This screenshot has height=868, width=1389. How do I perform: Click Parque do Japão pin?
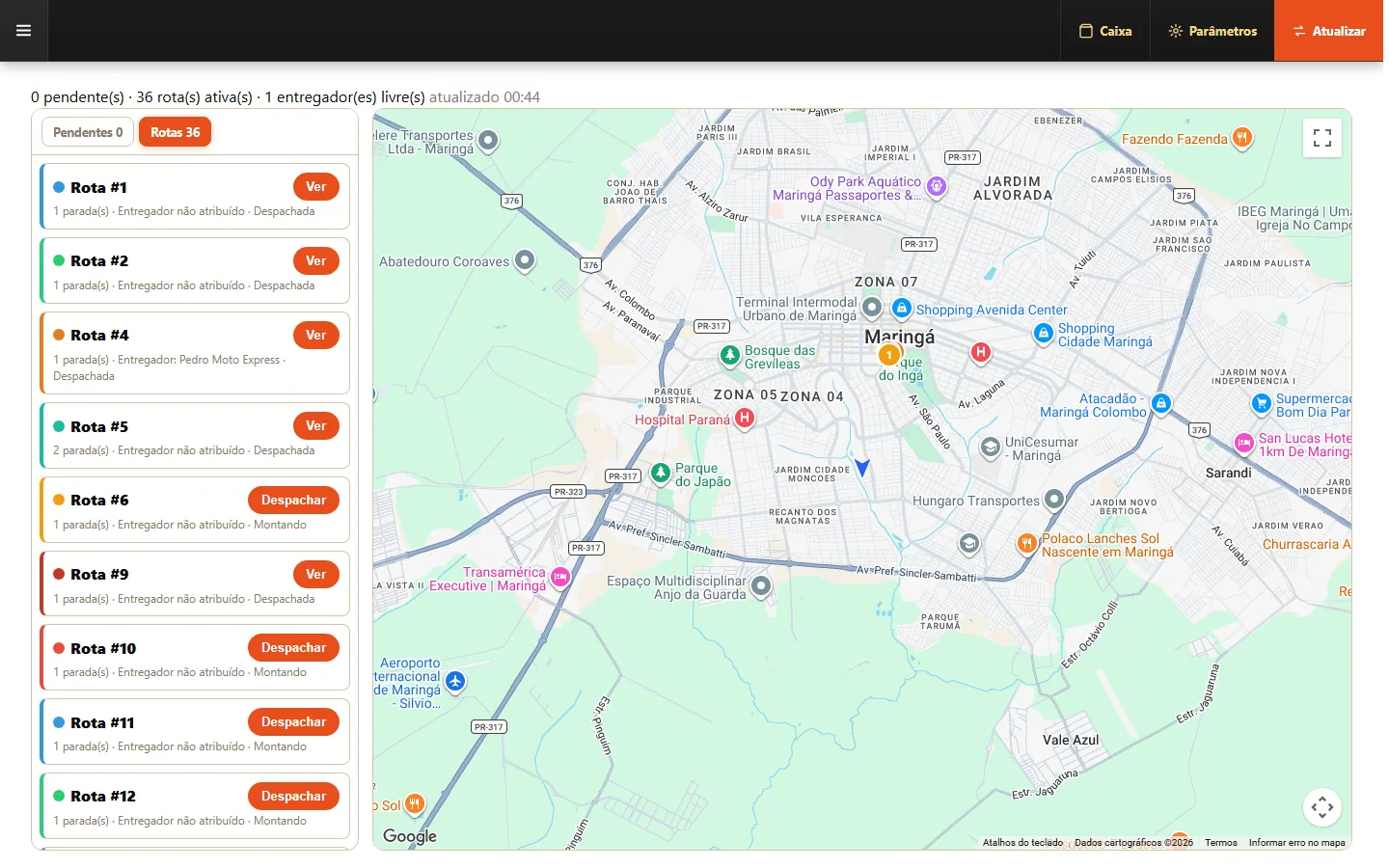coord(661,474)
